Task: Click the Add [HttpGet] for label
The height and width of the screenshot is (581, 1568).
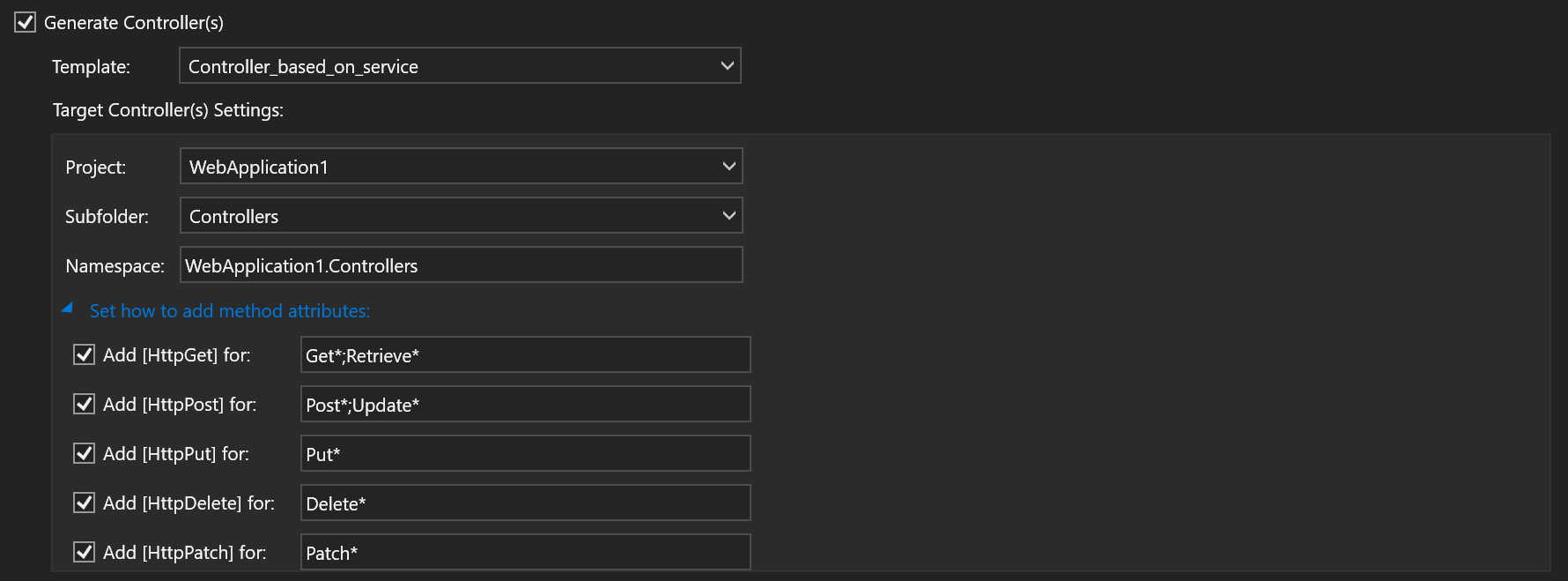Action: (x=176, y=355)
